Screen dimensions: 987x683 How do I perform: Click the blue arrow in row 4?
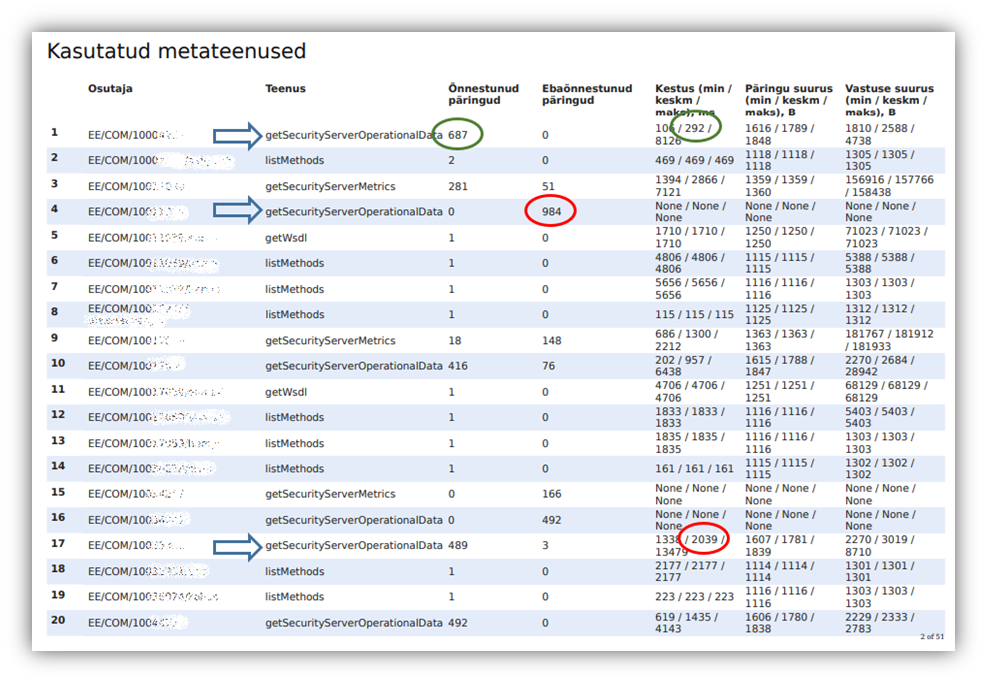tap(237, 211)
